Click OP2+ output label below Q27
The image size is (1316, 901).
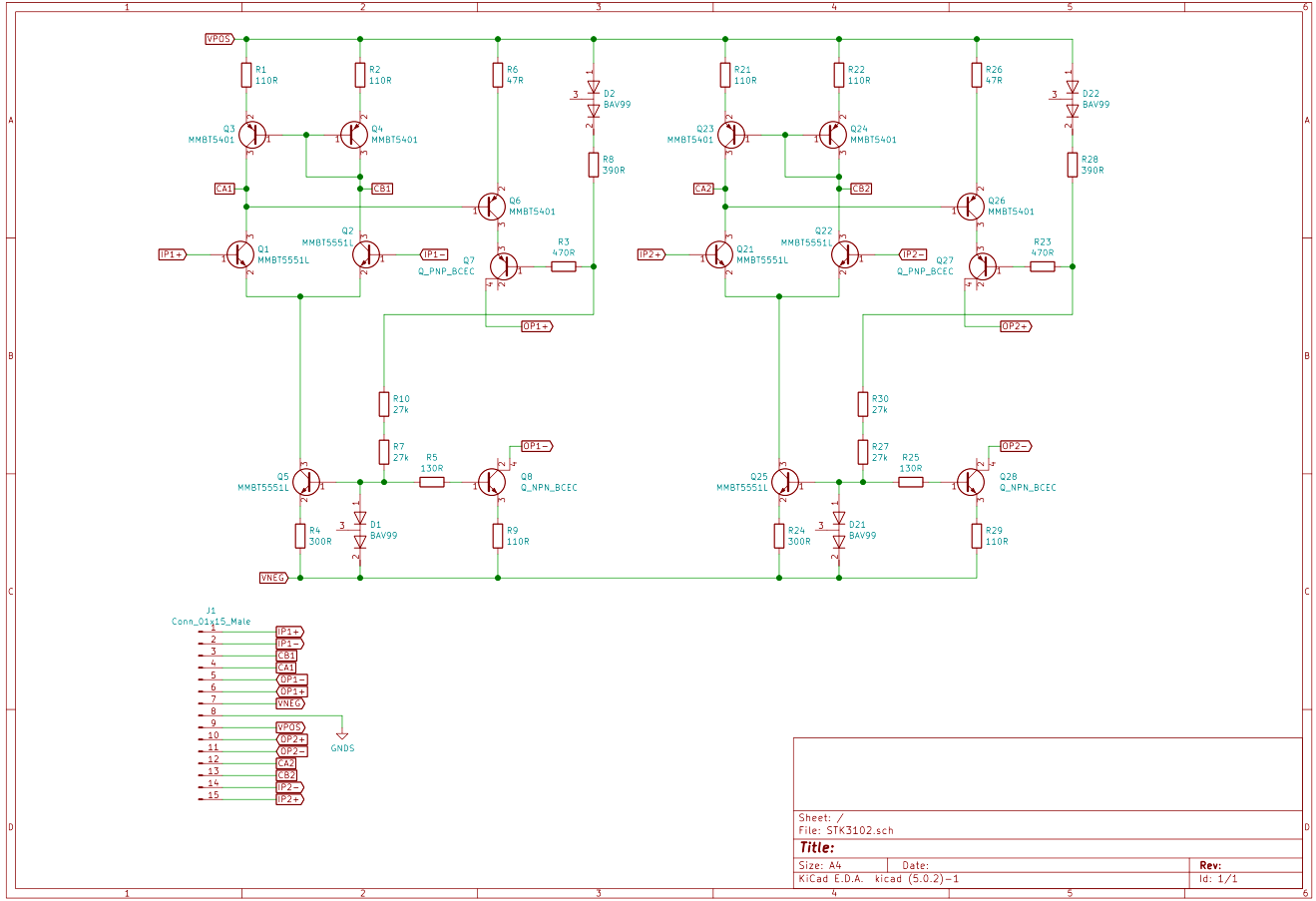click(x=1016, y=326)
